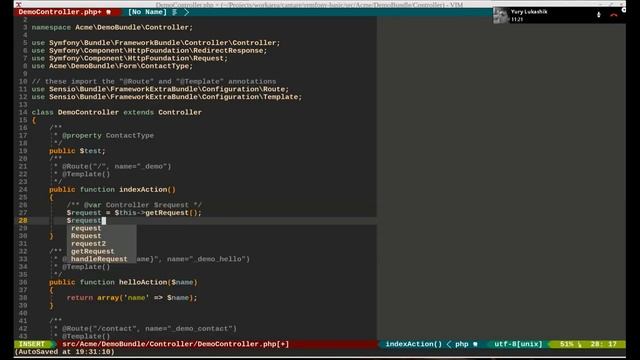Click the indexAction() function indicator in the status line

[x=413, y=344]
